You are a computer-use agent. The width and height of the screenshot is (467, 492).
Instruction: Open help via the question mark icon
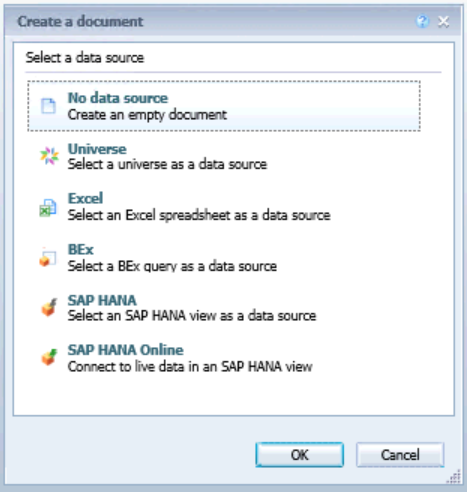coord(422,22)
